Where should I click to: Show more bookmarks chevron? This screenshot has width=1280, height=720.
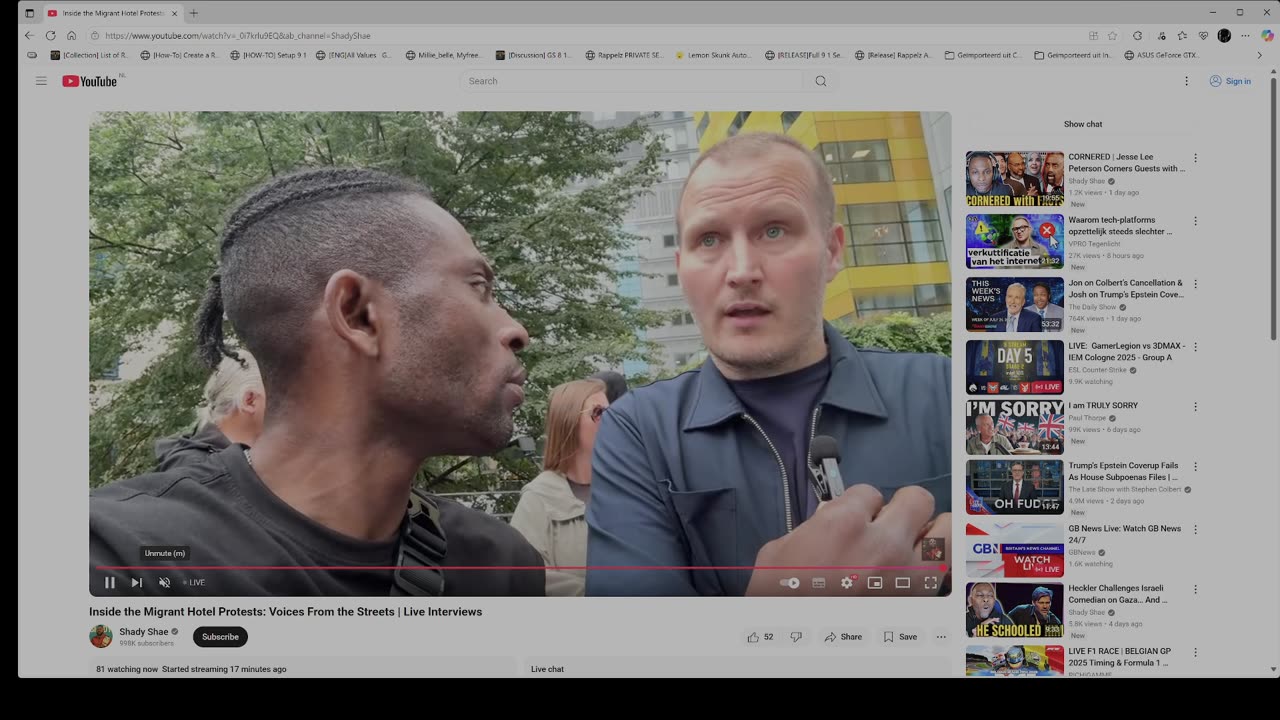coord(1259,55)
